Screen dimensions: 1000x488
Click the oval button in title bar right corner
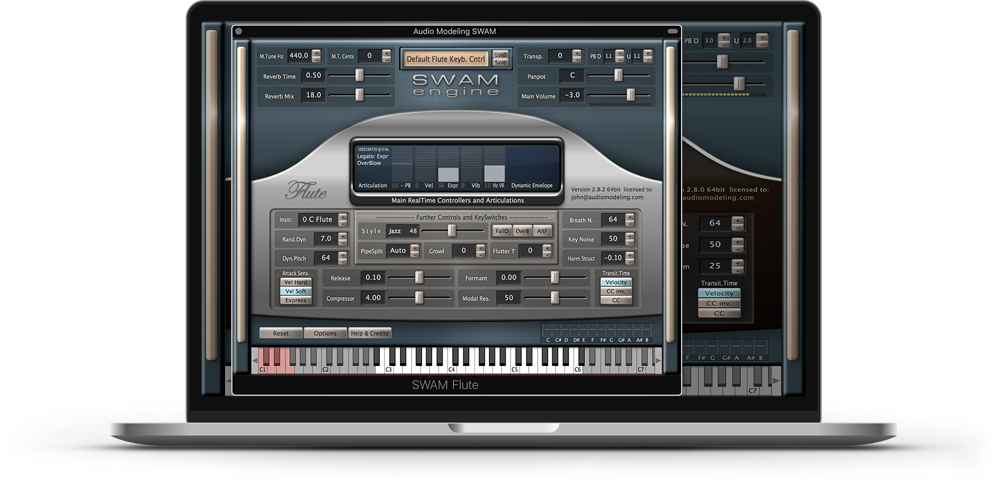672,31
